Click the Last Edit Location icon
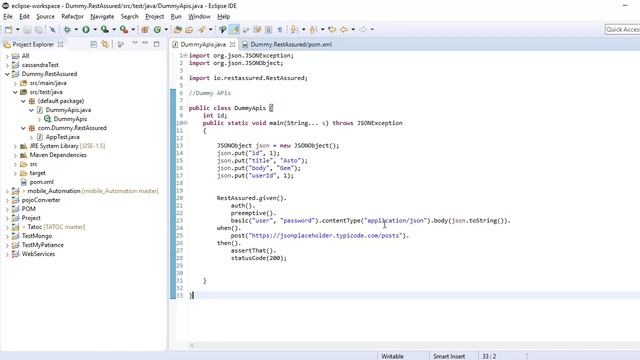The height and width of the screenshot is (360, 640). (x=332, y=29)
